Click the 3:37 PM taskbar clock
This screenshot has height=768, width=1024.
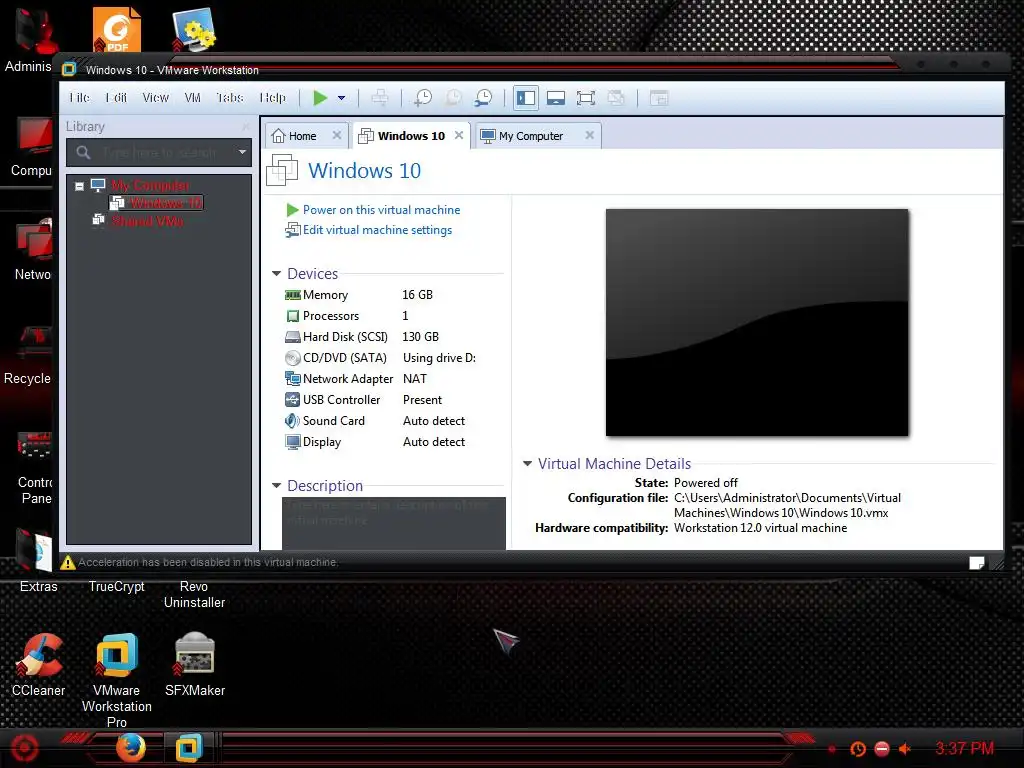click(965, 748)
